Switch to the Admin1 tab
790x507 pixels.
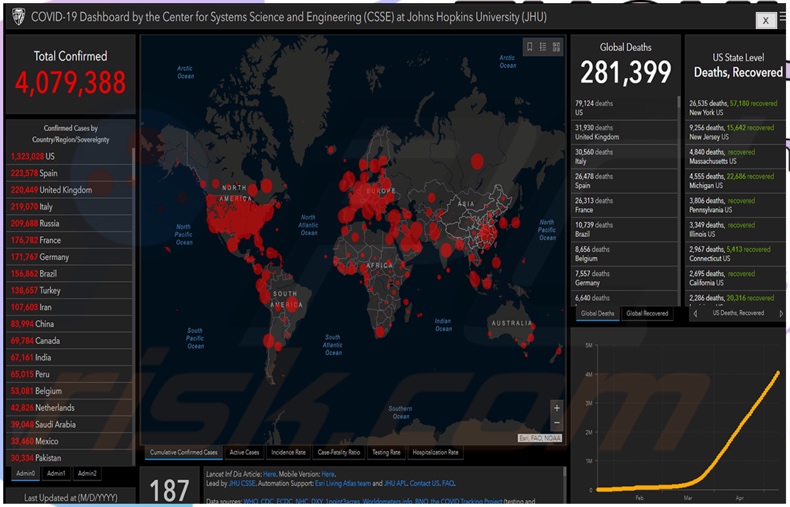pyautogui.click(x=56, y=473)
